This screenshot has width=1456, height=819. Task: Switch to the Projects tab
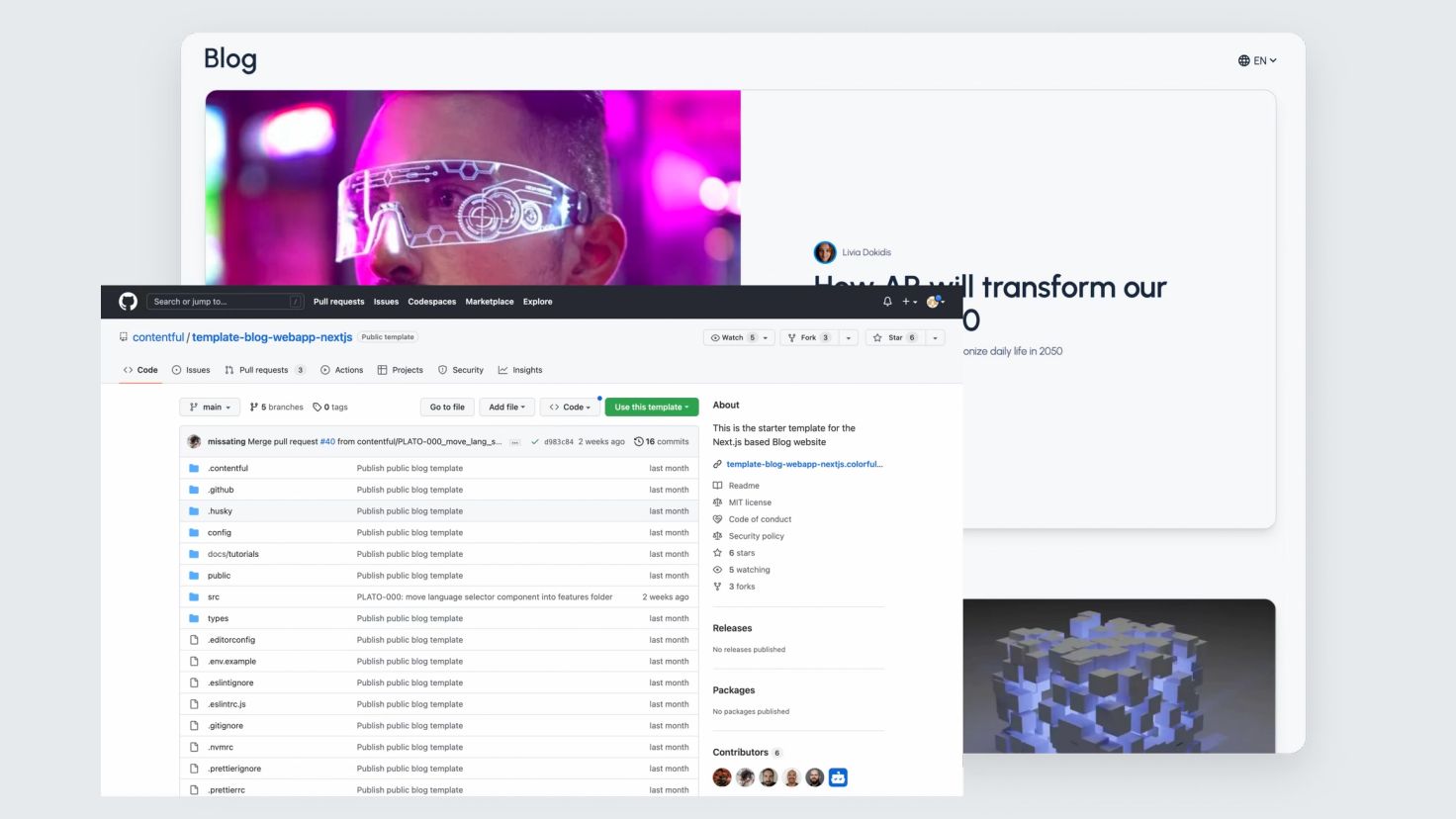(400, 370)
